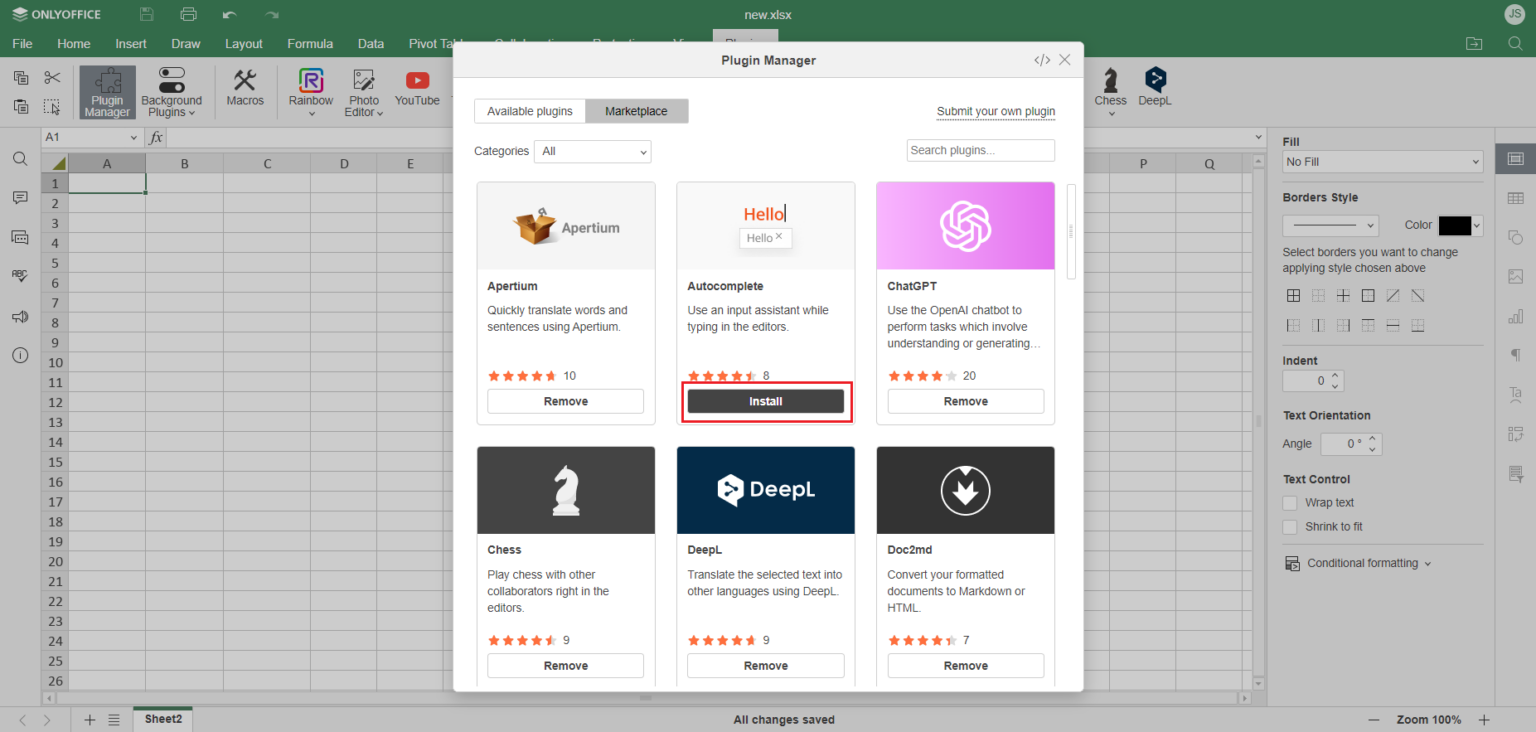Follow the Submit your own plugin link

pos(995,111)
